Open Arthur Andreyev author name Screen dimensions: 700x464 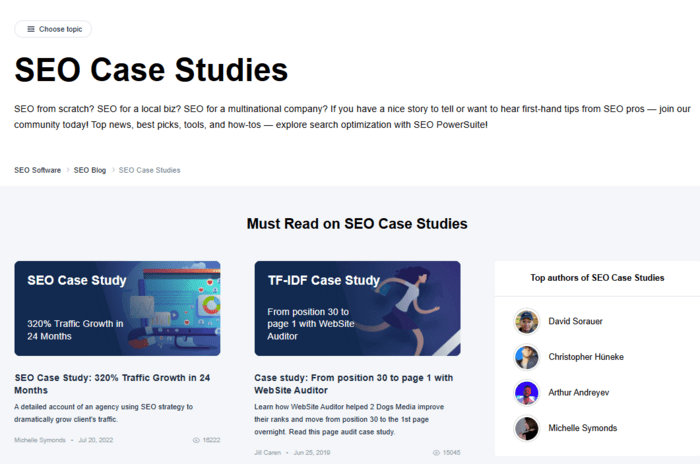(579, 393)
